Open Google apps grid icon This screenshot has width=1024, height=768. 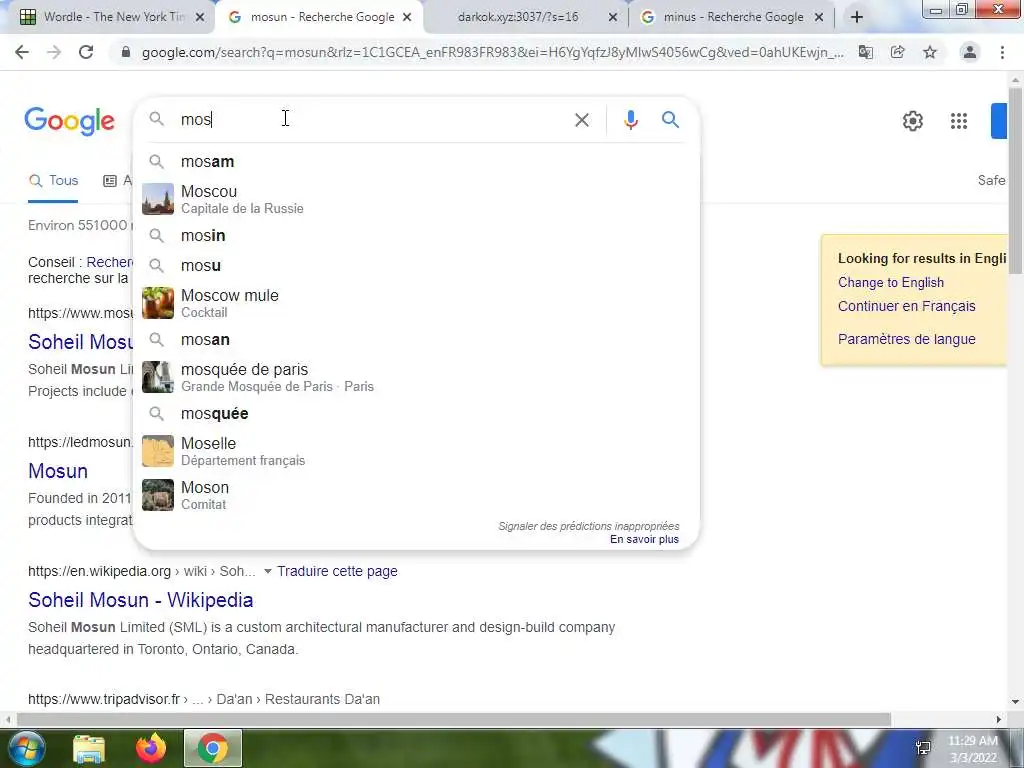pos(959,121)
